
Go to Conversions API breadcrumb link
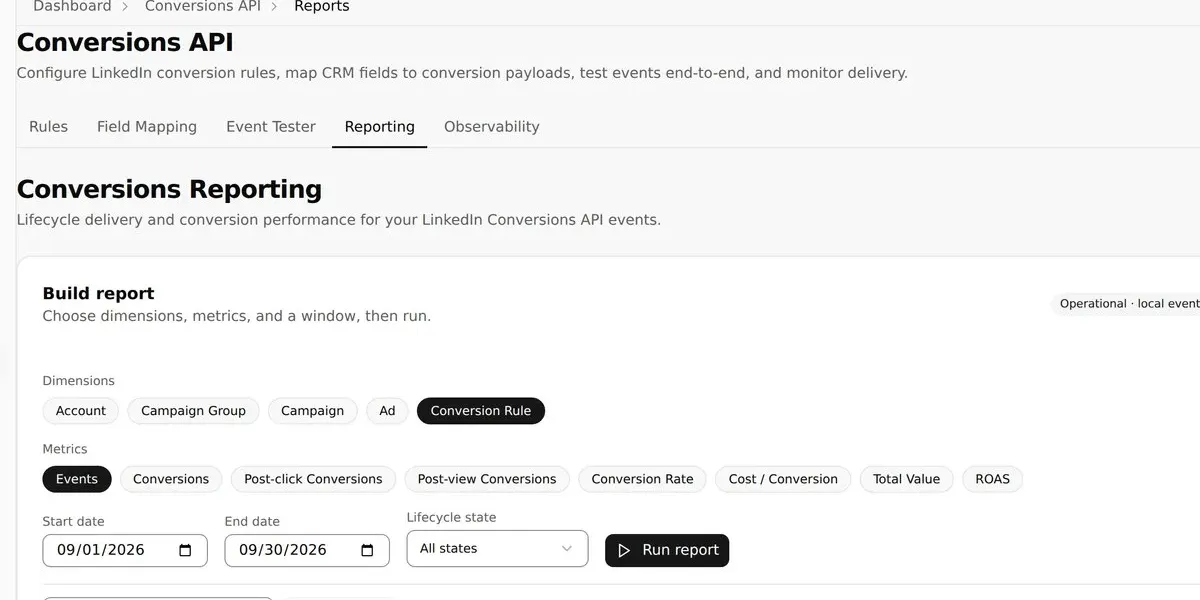(203, 7)
